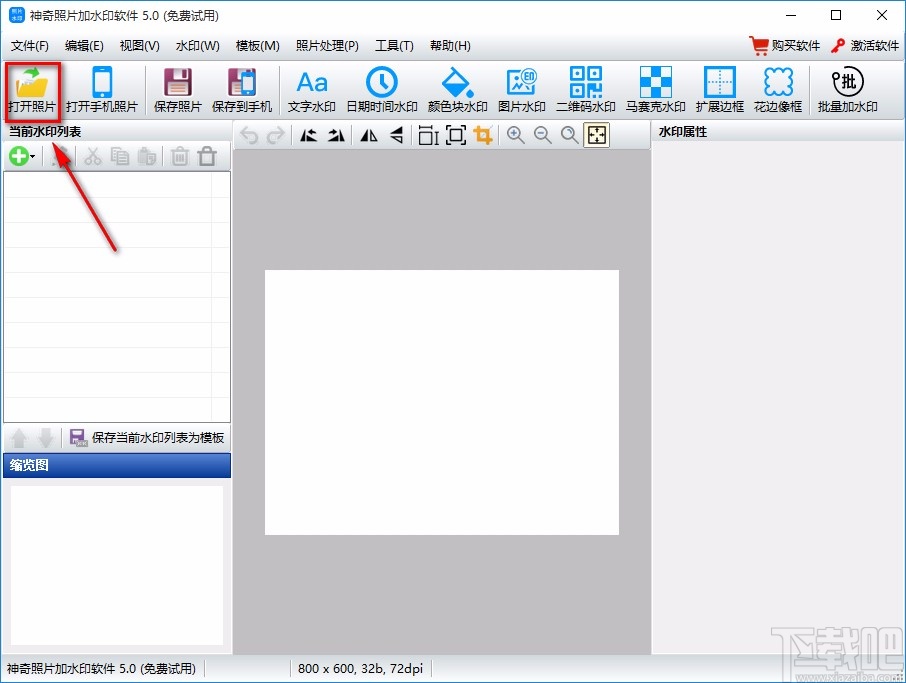Open the 视图(V) menu

coord(139,46)
